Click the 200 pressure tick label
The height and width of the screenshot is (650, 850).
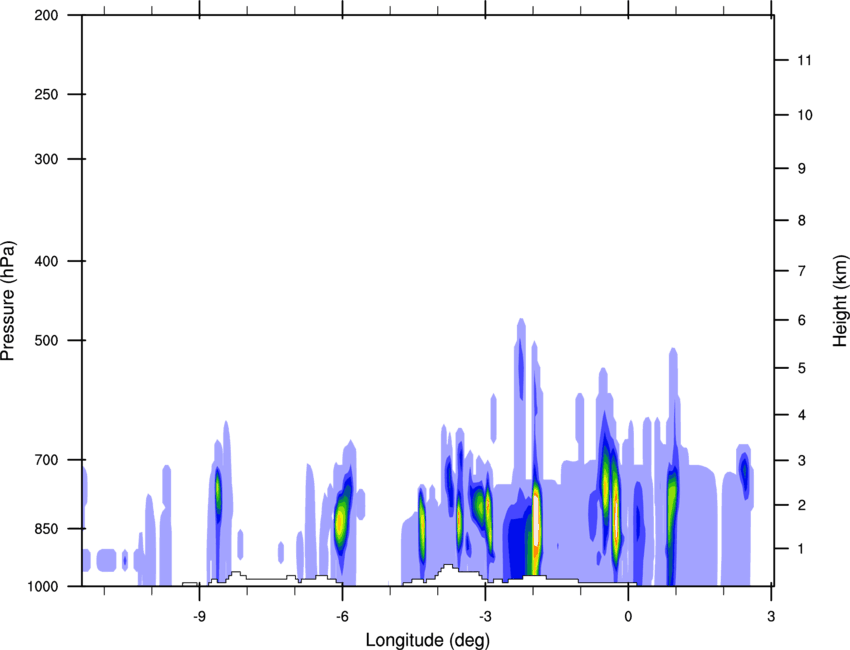tap(46, 15)
